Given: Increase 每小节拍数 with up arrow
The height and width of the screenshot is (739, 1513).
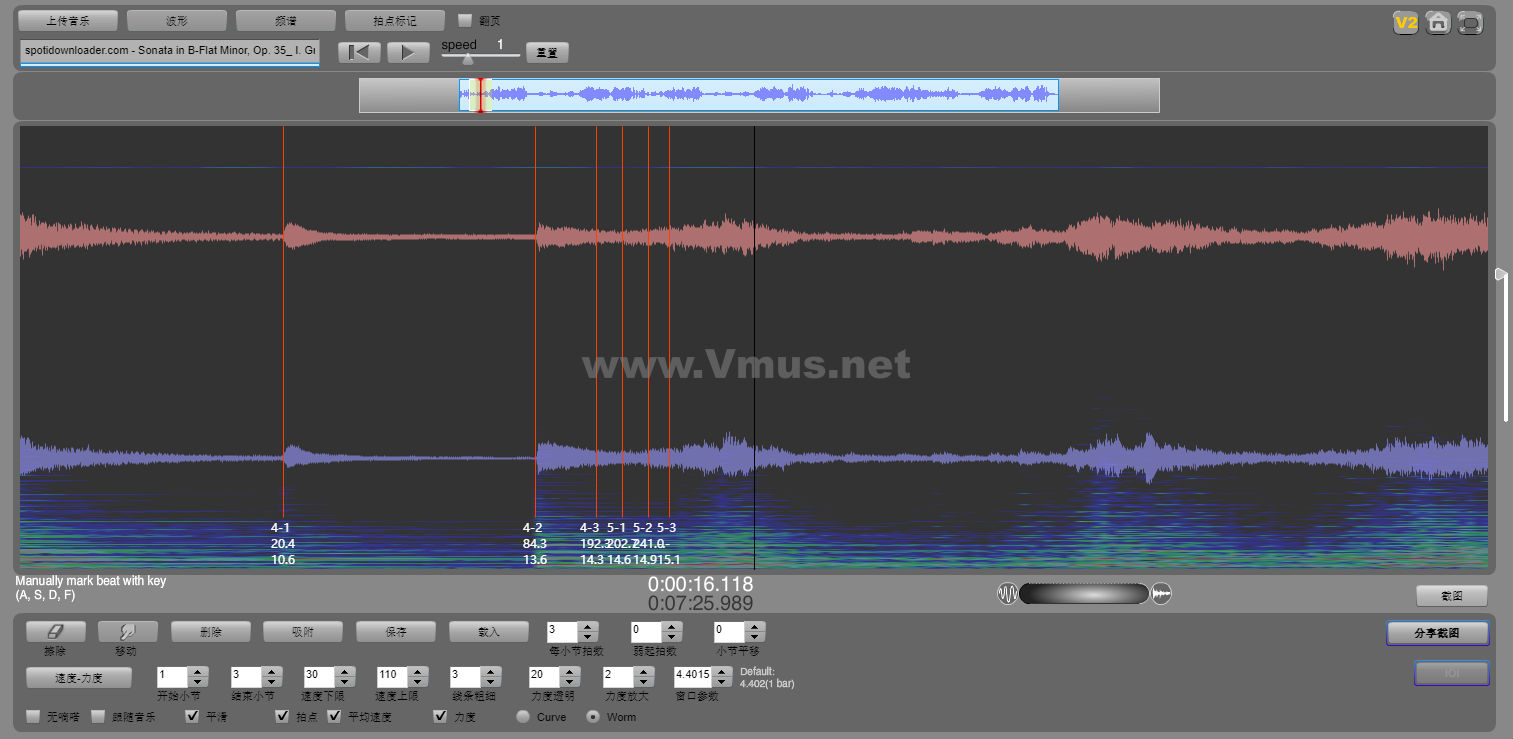Looking at the screenshot, I should 588,627.
